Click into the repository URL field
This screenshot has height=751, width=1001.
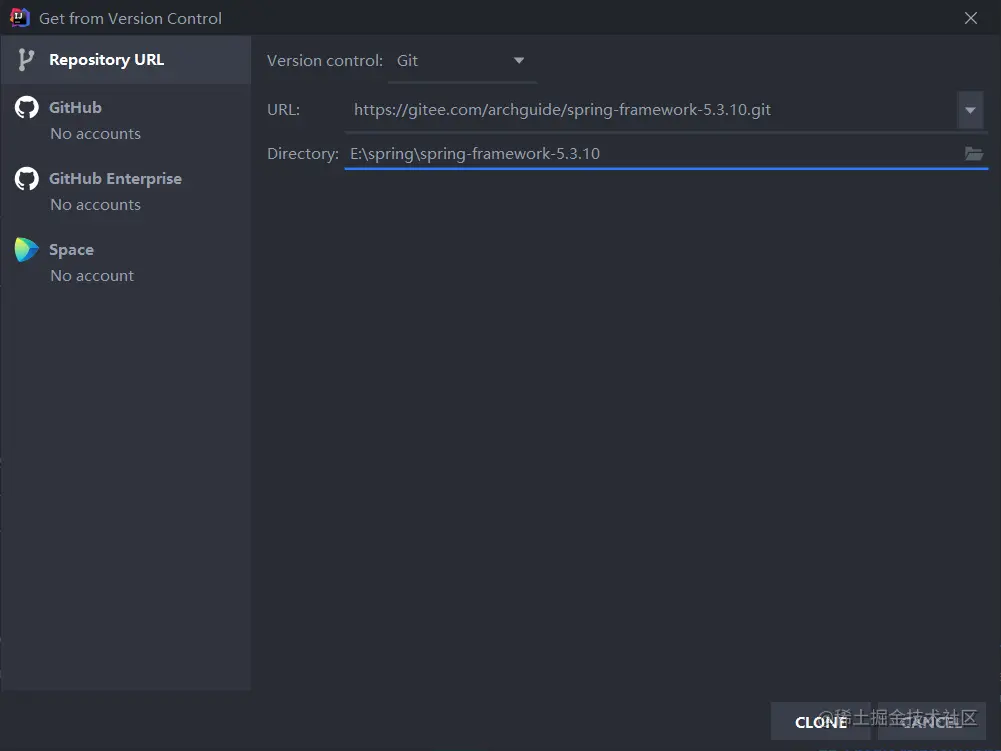651,110
